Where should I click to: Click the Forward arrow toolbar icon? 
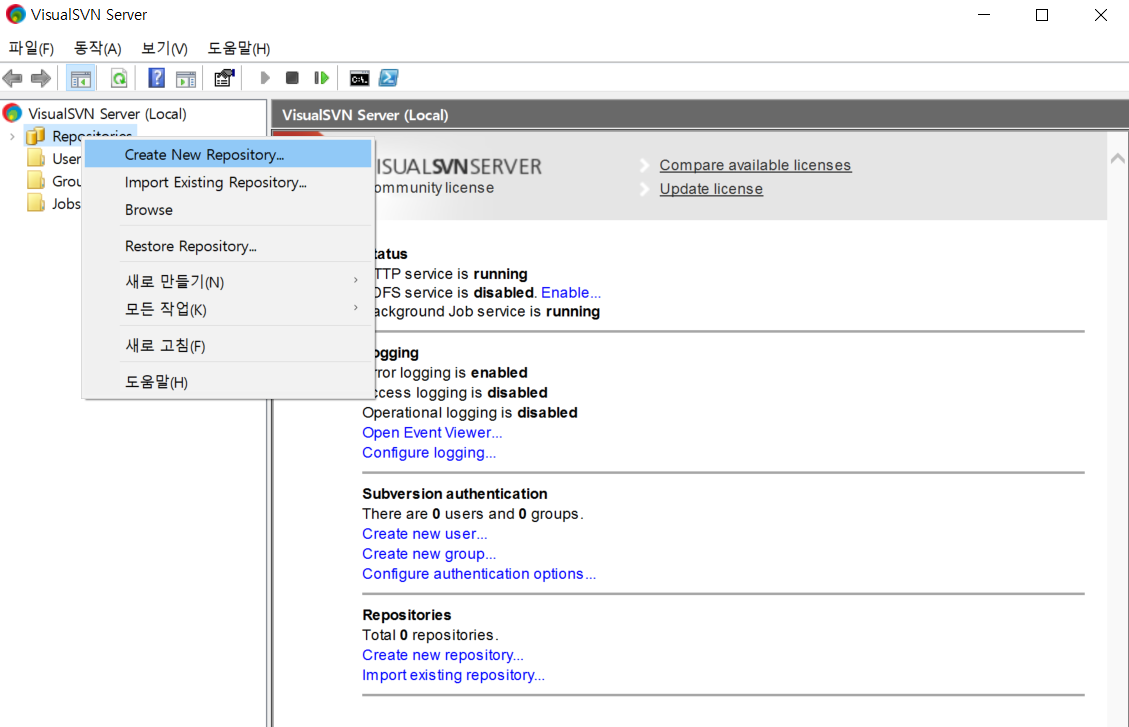(x=40, y=78)
